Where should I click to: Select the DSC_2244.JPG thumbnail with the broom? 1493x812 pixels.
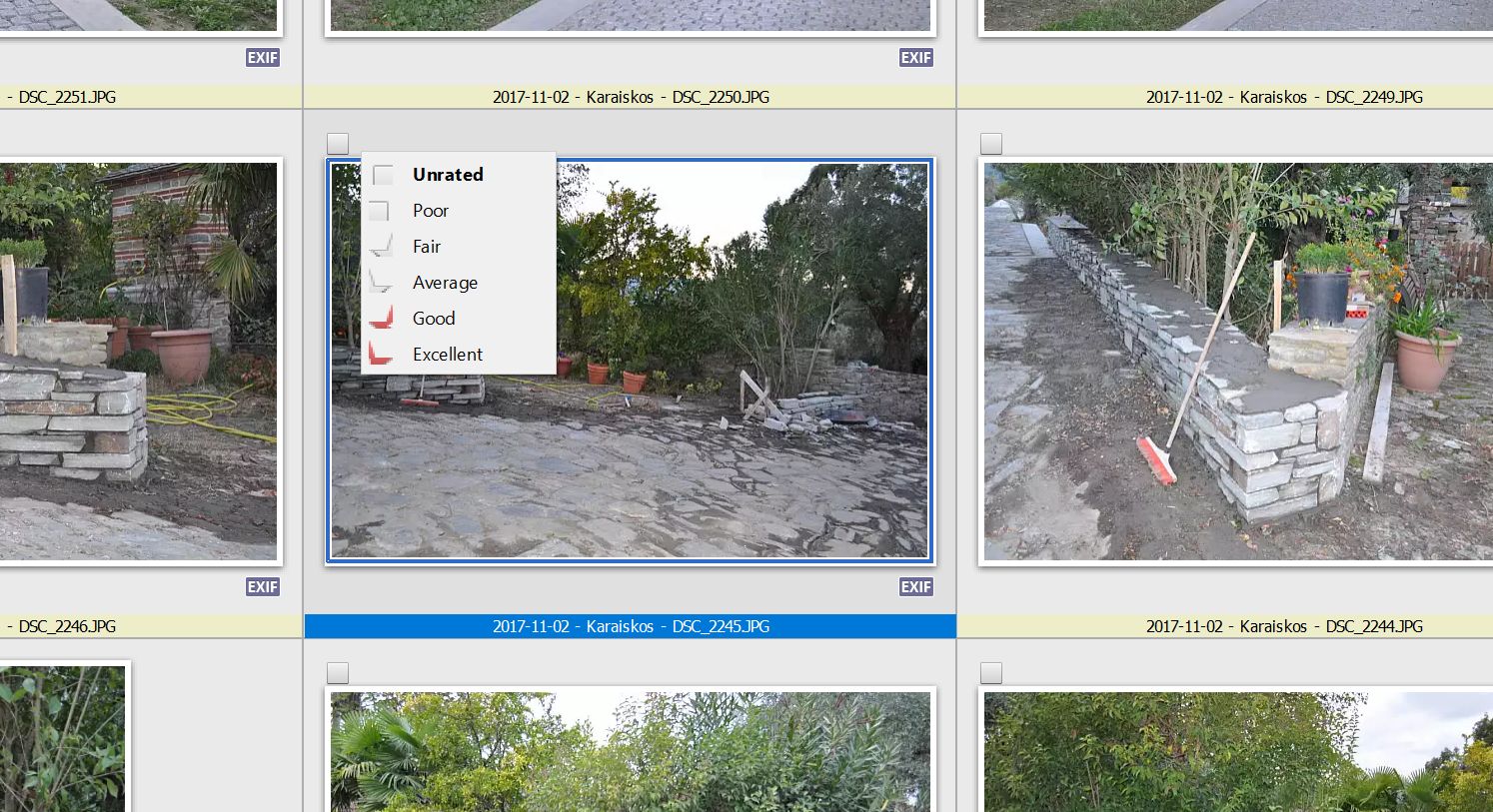coord(1236,361)
